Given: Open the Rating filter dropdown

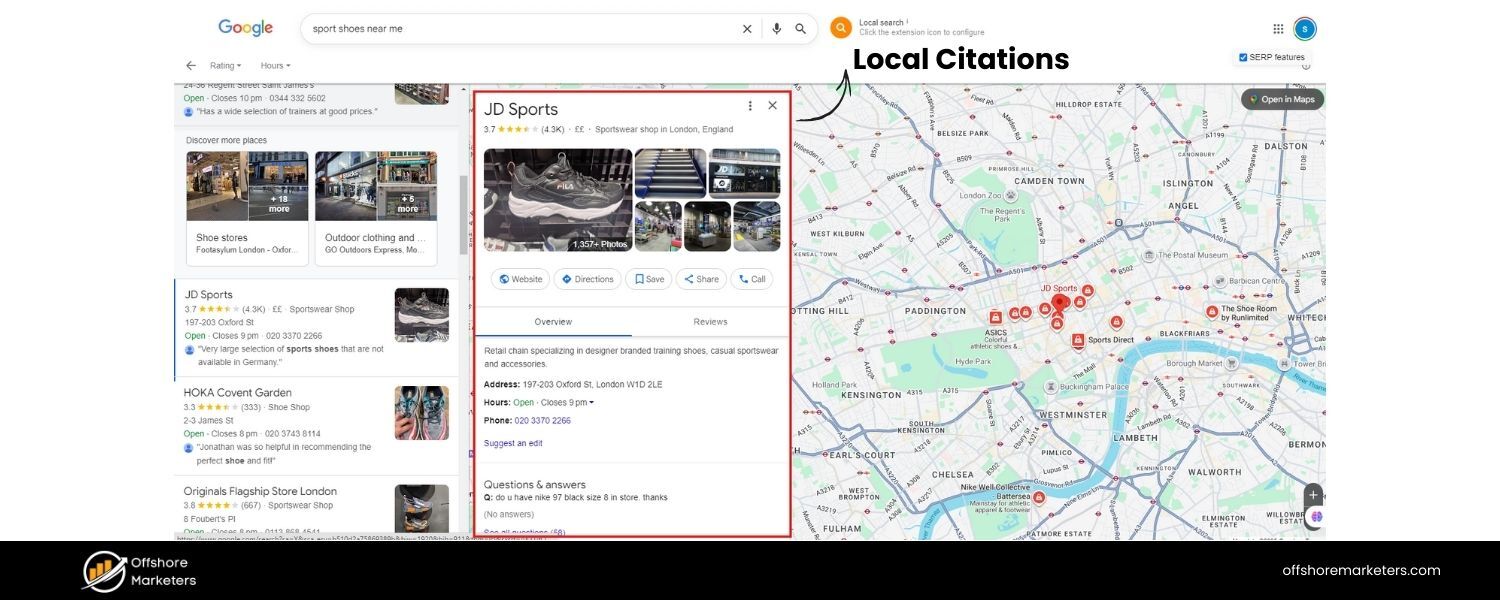Looking at the screenshot, I should coord(224,65).
